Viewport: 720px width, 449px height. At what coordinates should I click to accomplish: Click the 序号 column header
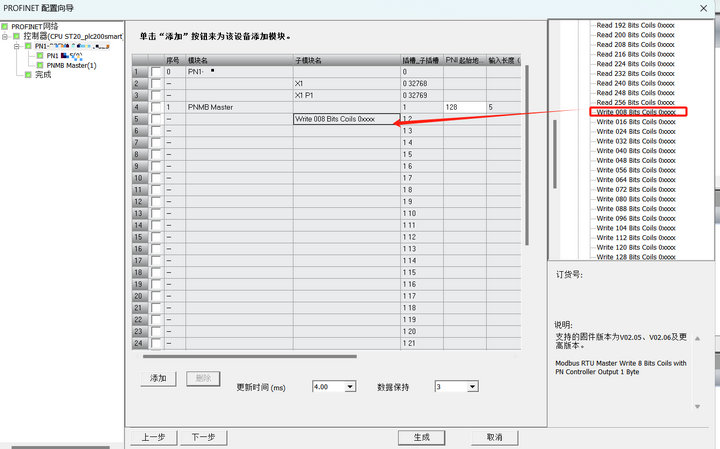click(x=175, y=60)
